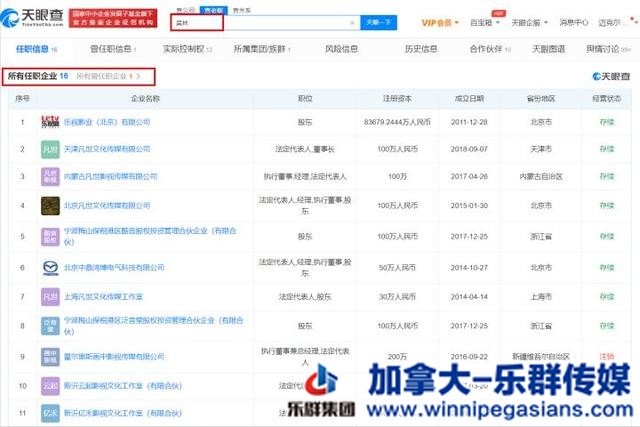Viewport: 640px width, 427px height.
Task: Click the purple 凡世 logo of 上海凡世文化传媒工作室
Action: (50, 297)
